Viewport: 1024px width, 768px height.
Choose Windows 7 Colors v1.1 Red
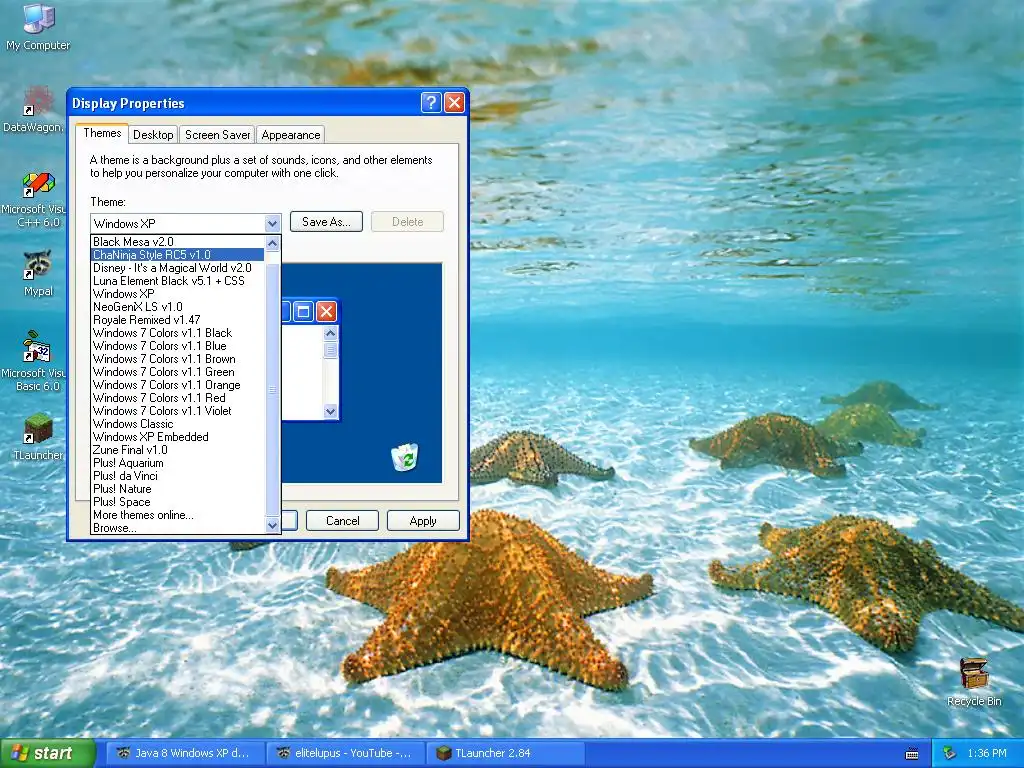[x=178, y=398]
